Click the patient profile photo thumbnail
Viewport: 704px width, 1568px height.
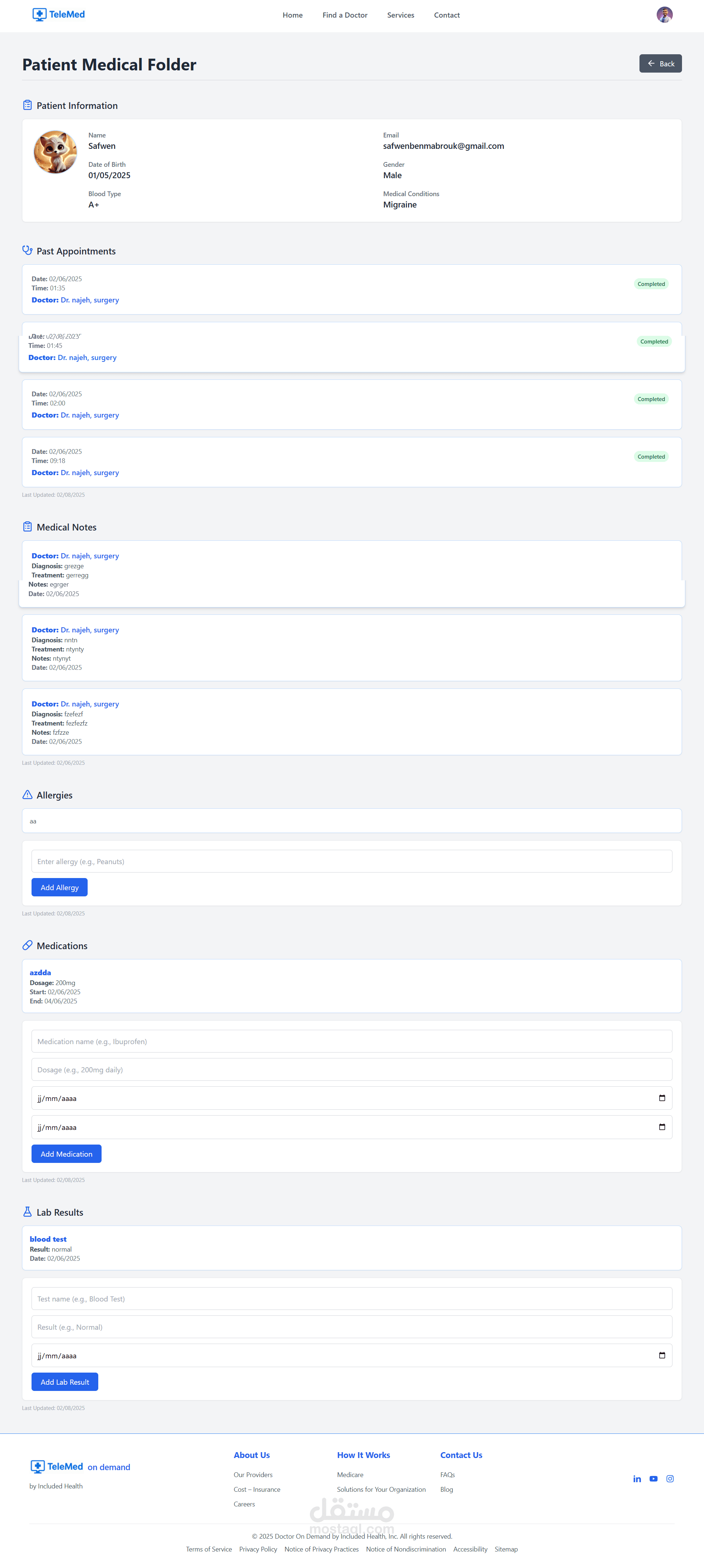coord(55,152)
